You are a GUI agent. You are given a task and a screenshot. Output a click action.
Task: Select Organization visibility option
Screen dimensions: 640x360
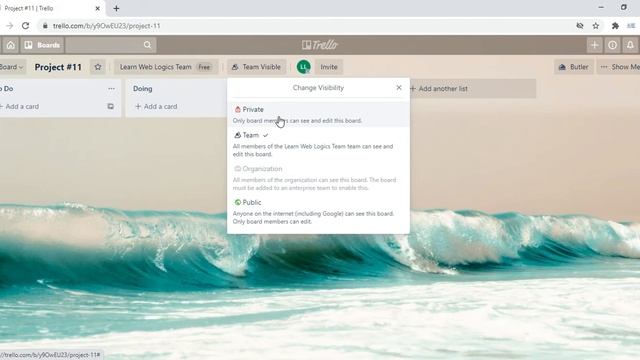[318, 178]
